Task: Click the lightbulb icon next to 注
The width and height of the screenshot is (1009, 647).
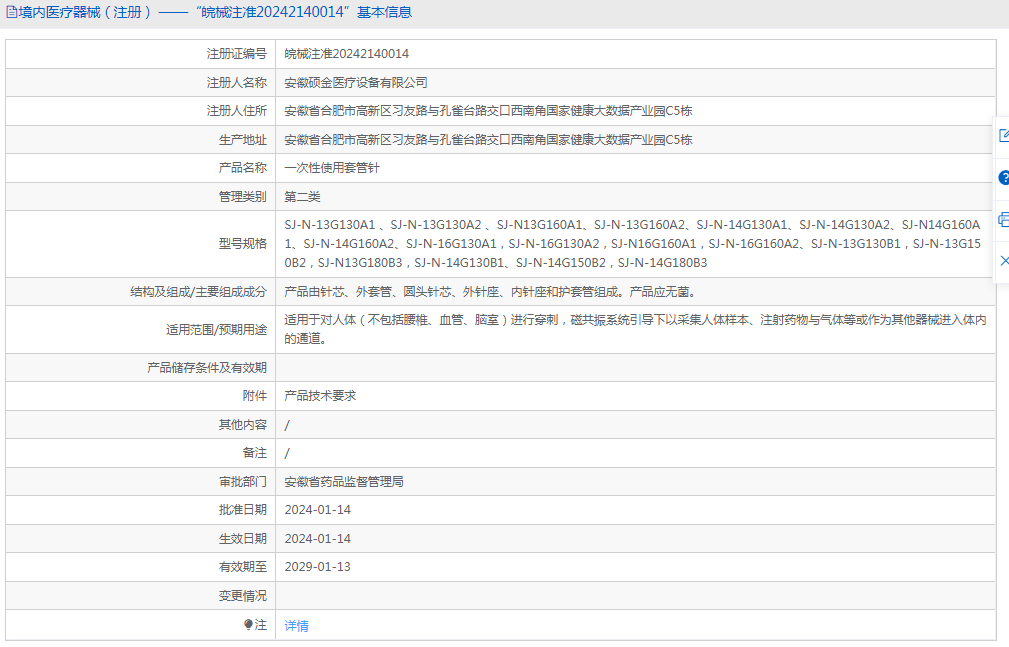Action: tap(248, 624)
